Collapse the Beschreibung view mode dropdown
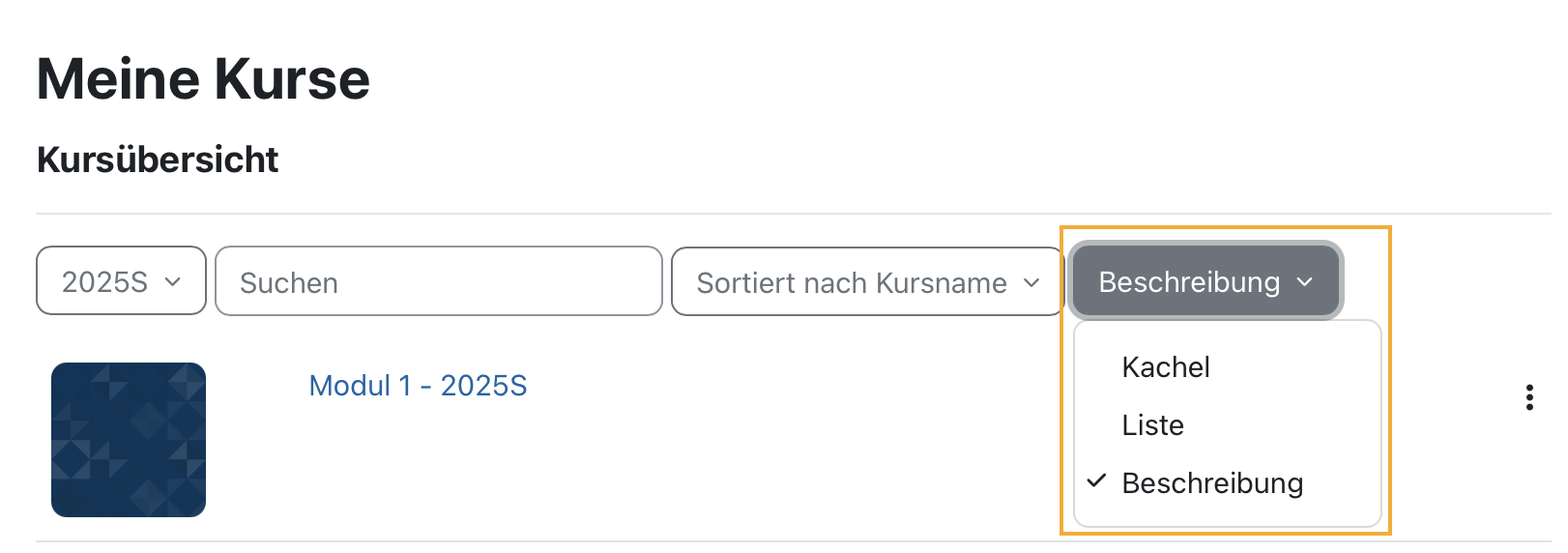 pos(1205,280)
